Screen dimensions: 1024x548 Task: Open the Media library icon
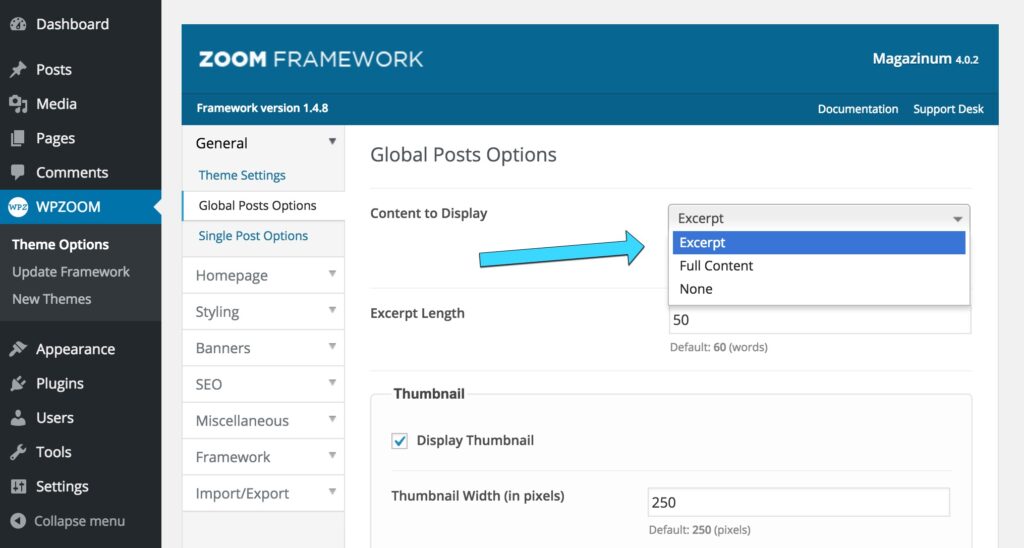click(x=18, y=104)
